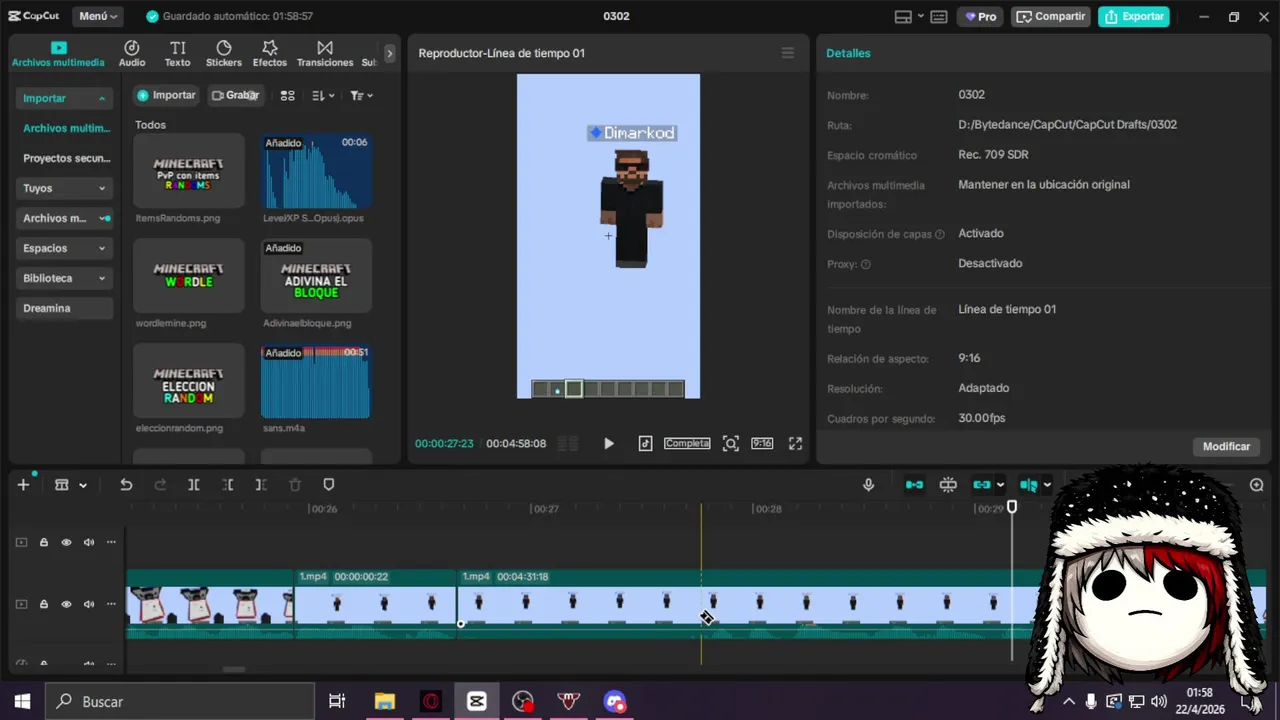Viewport: 1280px width, 720px height.
Task: Click the Exportar button
Action: [1134, 17]
